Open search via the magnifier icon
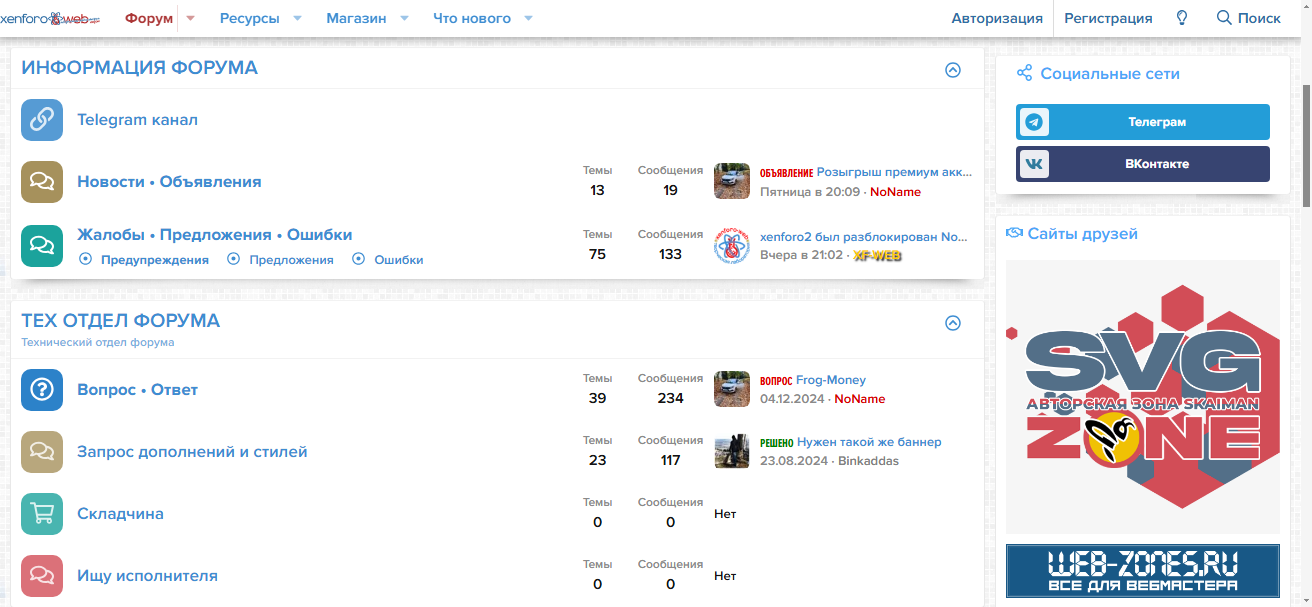 point(1224,18)
